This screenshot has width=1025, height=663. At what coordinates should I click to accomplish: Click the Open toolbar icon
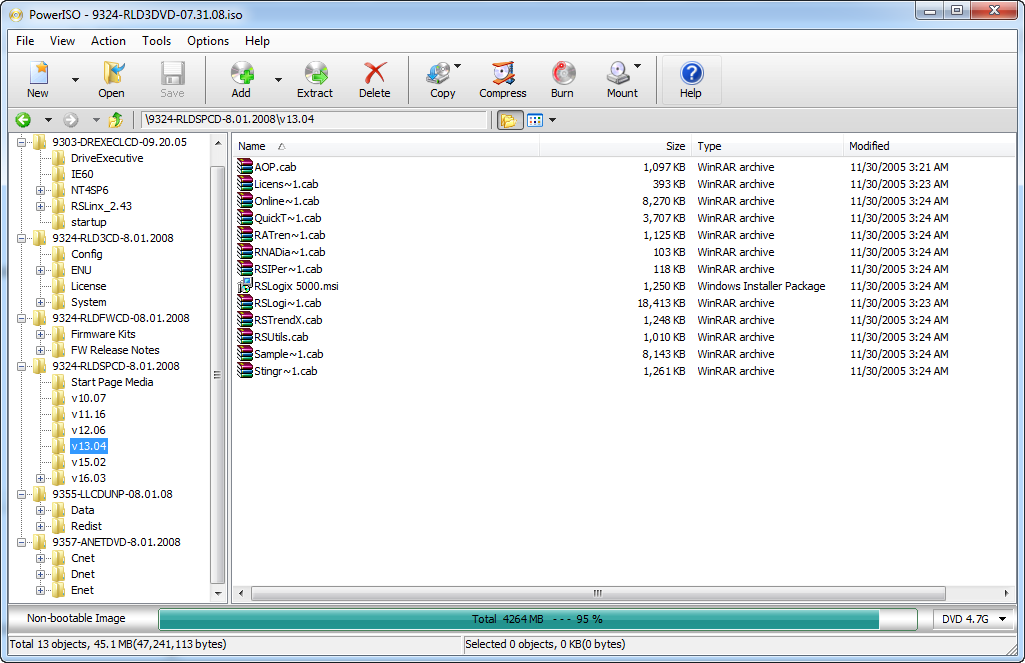112,73
